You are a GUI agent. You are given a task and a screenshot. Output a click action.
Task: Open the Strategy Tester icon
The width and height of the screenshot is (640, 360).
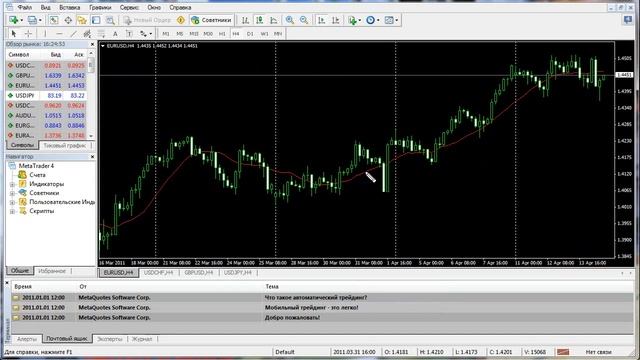coord(110,20)
